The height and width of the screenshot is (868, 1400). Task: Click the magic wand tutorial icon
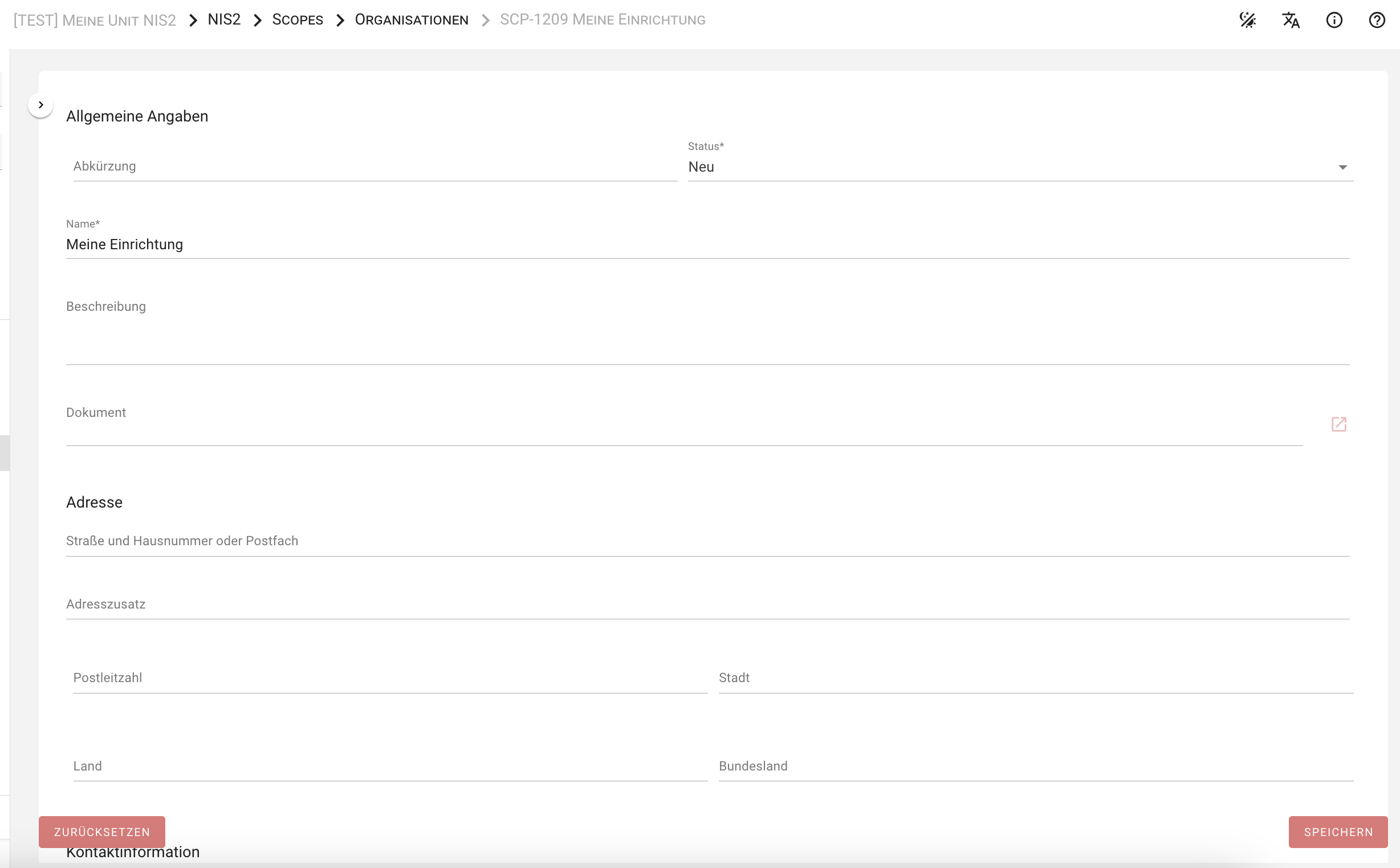[1247, 20]
